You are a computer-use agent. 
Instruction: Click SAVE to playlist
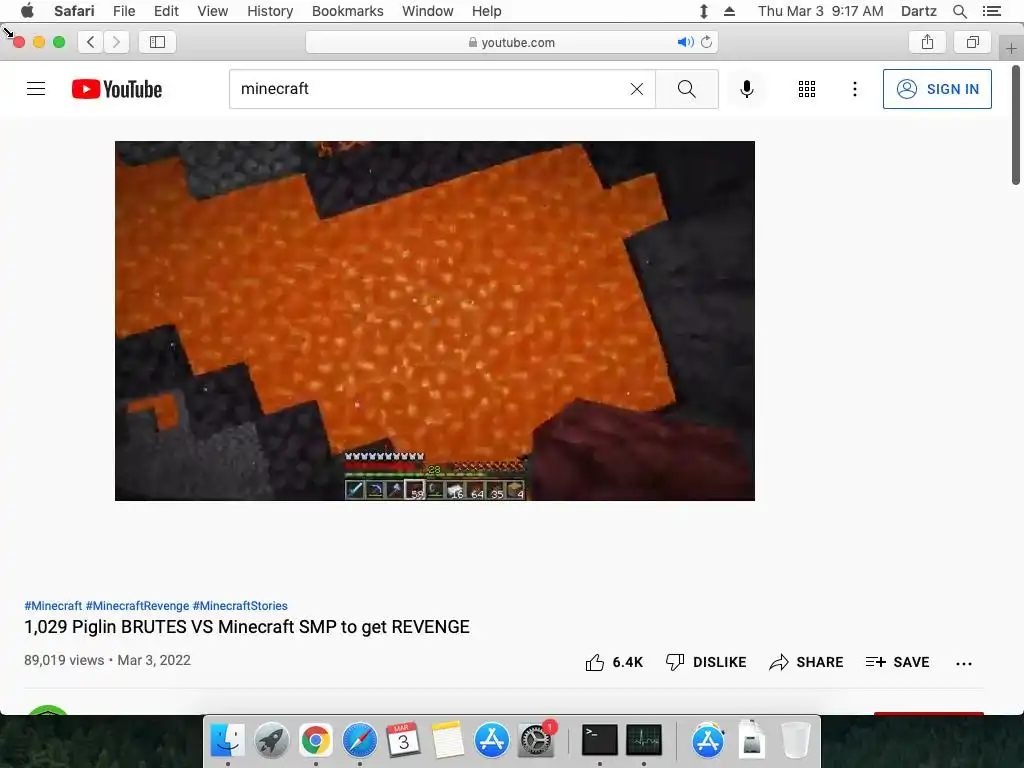pyautogui.click(x=897, y=662)
